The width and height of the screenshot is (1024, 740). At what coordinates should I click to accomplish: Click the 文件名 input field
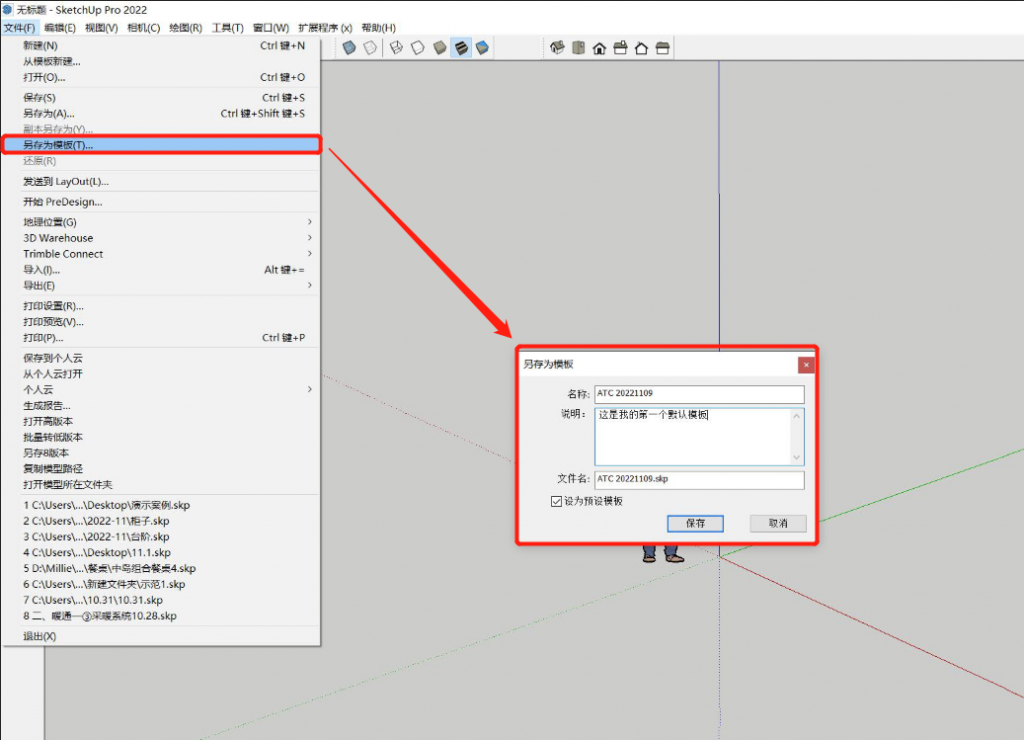(699, 479)
